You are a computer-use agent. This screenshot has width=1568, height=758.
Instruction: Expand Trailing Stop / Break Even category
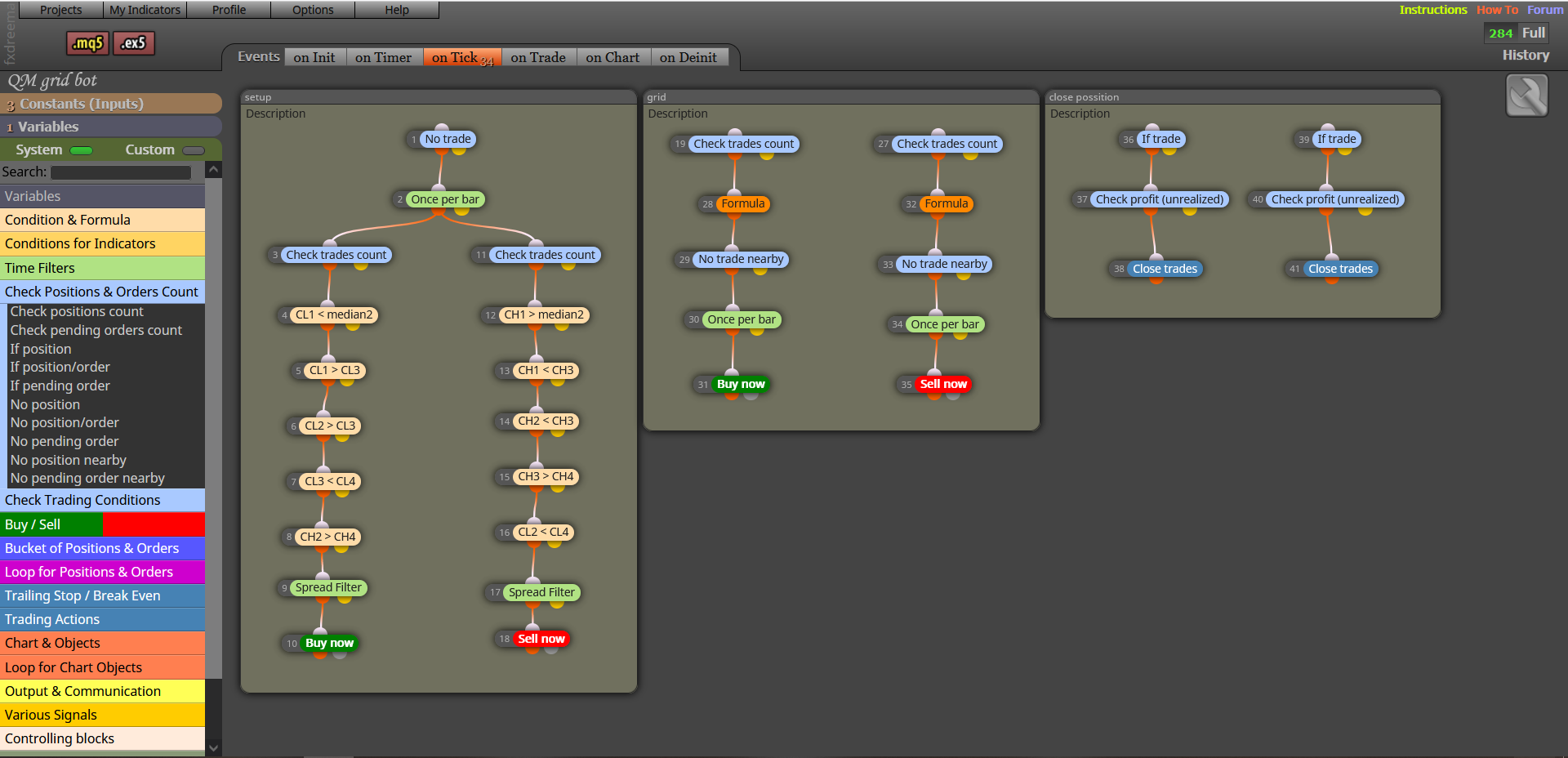(x=102, y=595)
